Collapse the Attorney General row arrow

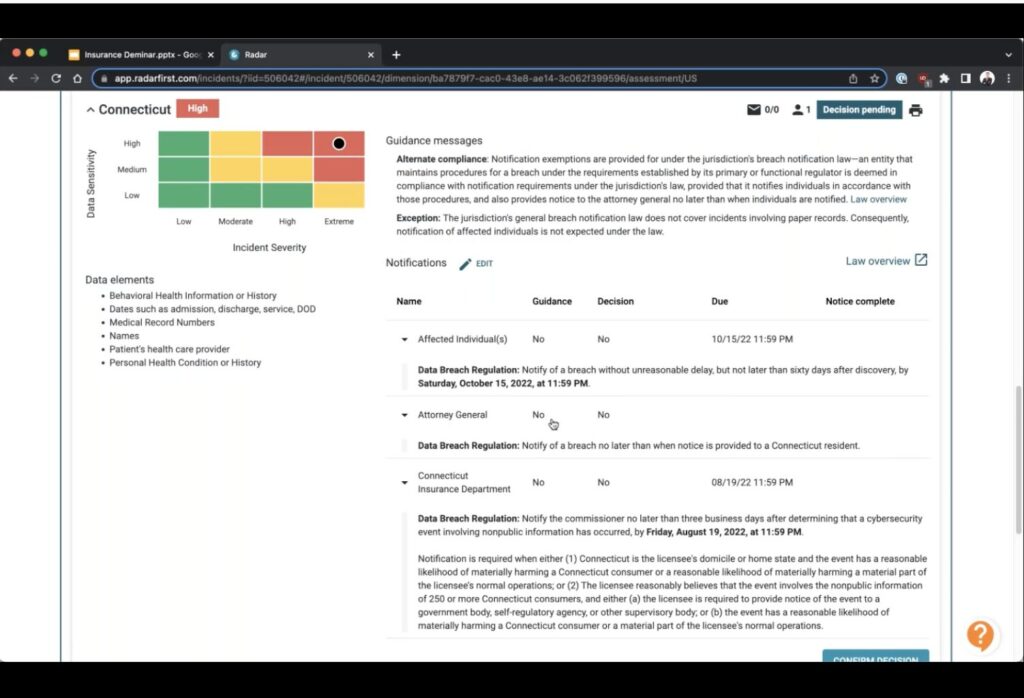coord(404,415)
